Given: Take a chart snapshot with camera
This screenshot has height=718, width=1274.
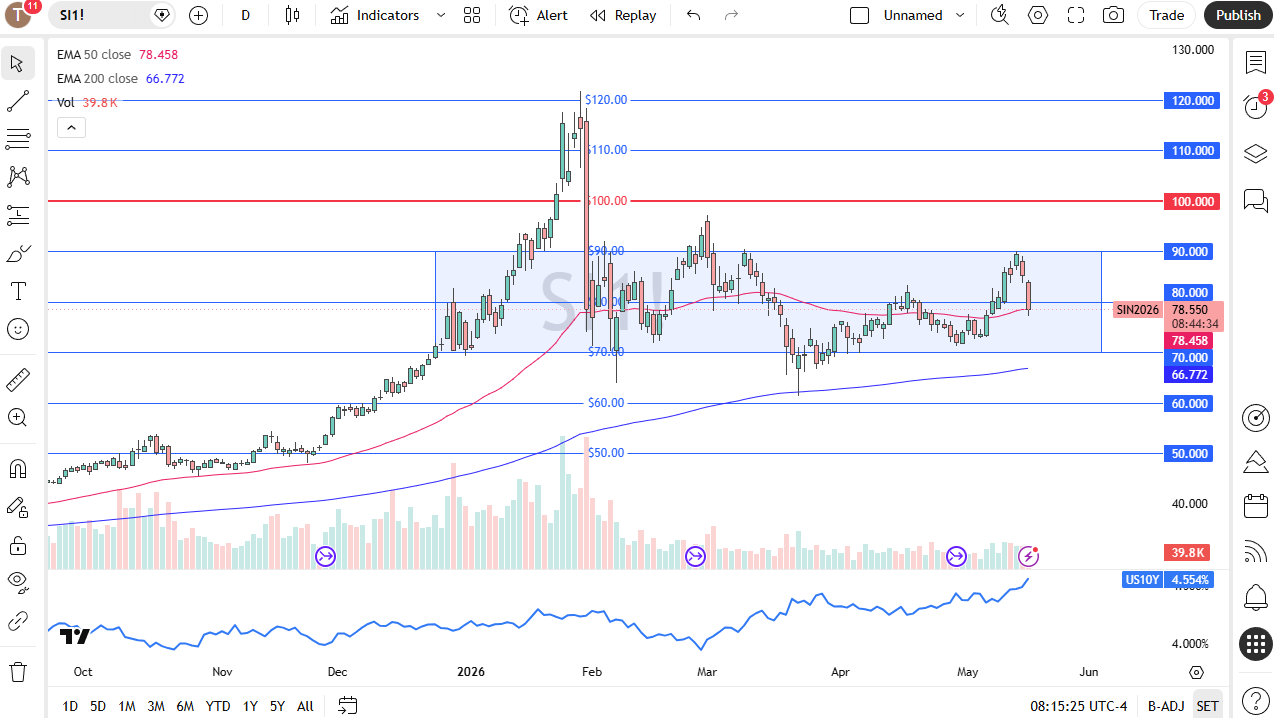Looking at the screenshot, I should pos(1112,15).
